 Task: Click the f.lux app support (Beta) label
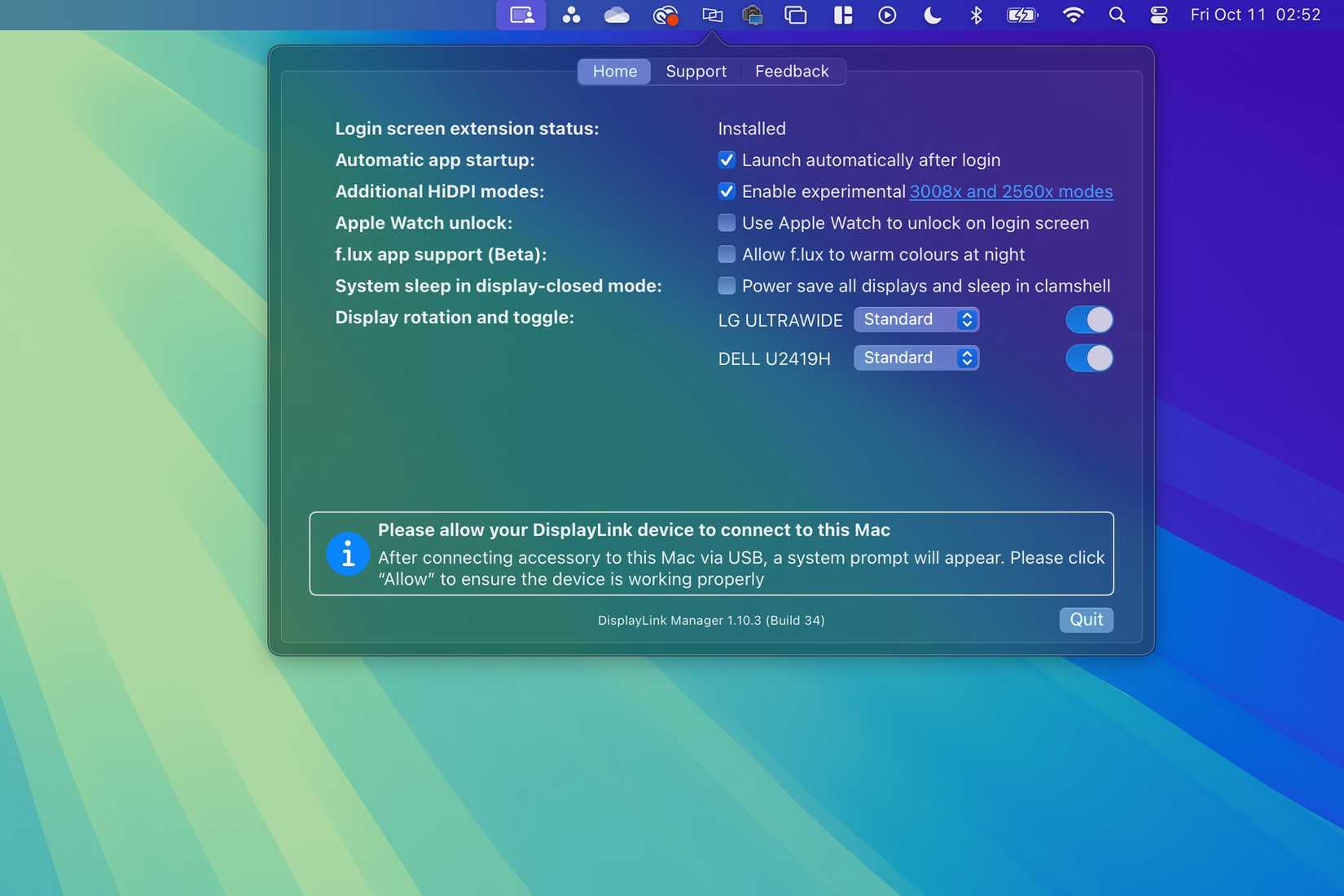[441, 254]
